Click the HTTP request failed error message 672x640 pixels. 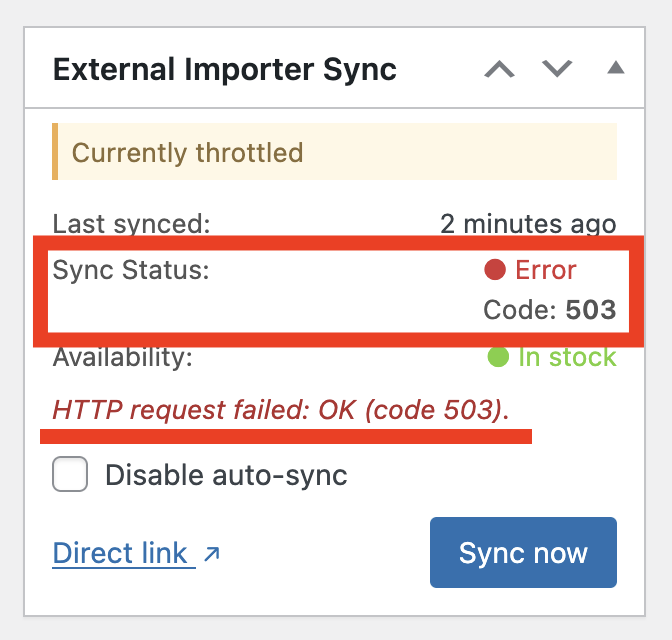tap(280, 410)
